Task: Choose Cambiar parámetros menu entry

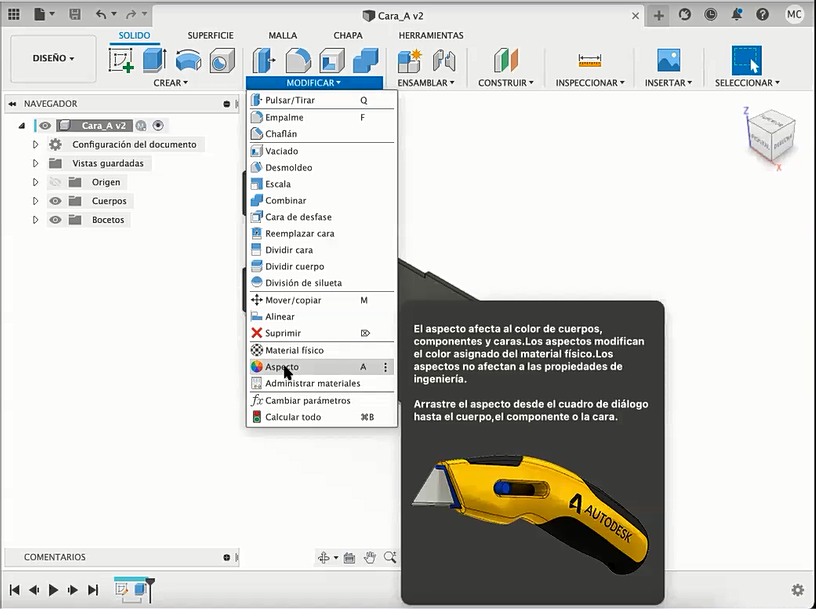Action: [322, 401]
